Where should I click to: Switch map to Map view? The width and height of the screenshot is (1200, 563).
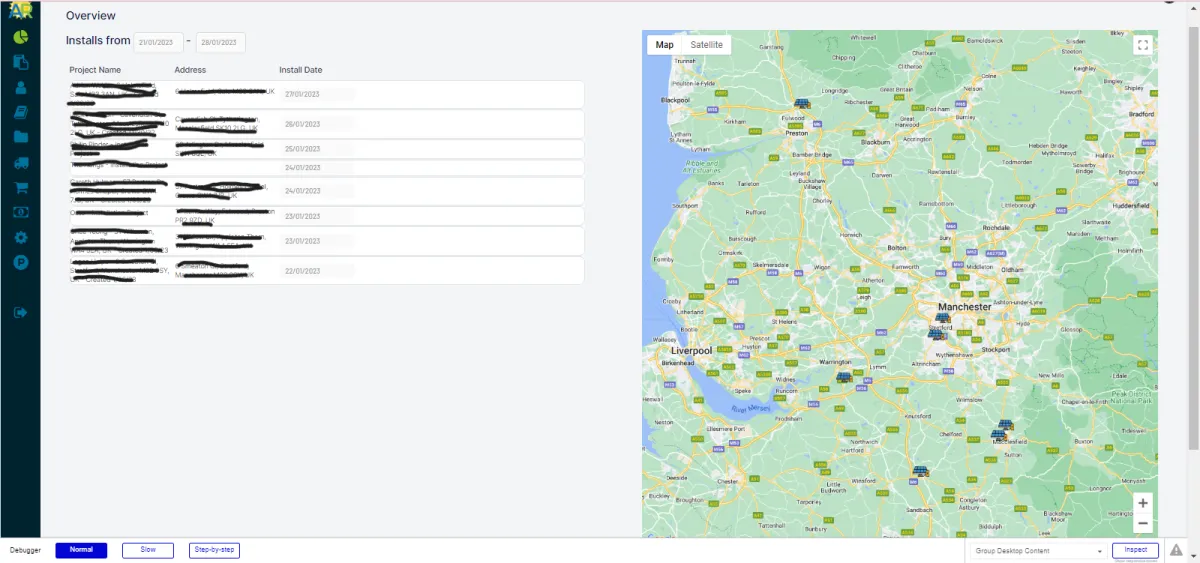(665, 45)
